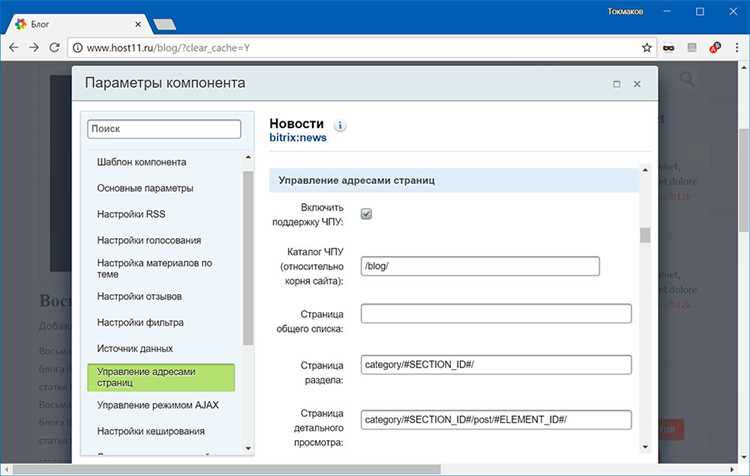Reload the page in browser toolbar

pyautogui.click(x=55, y=48)
